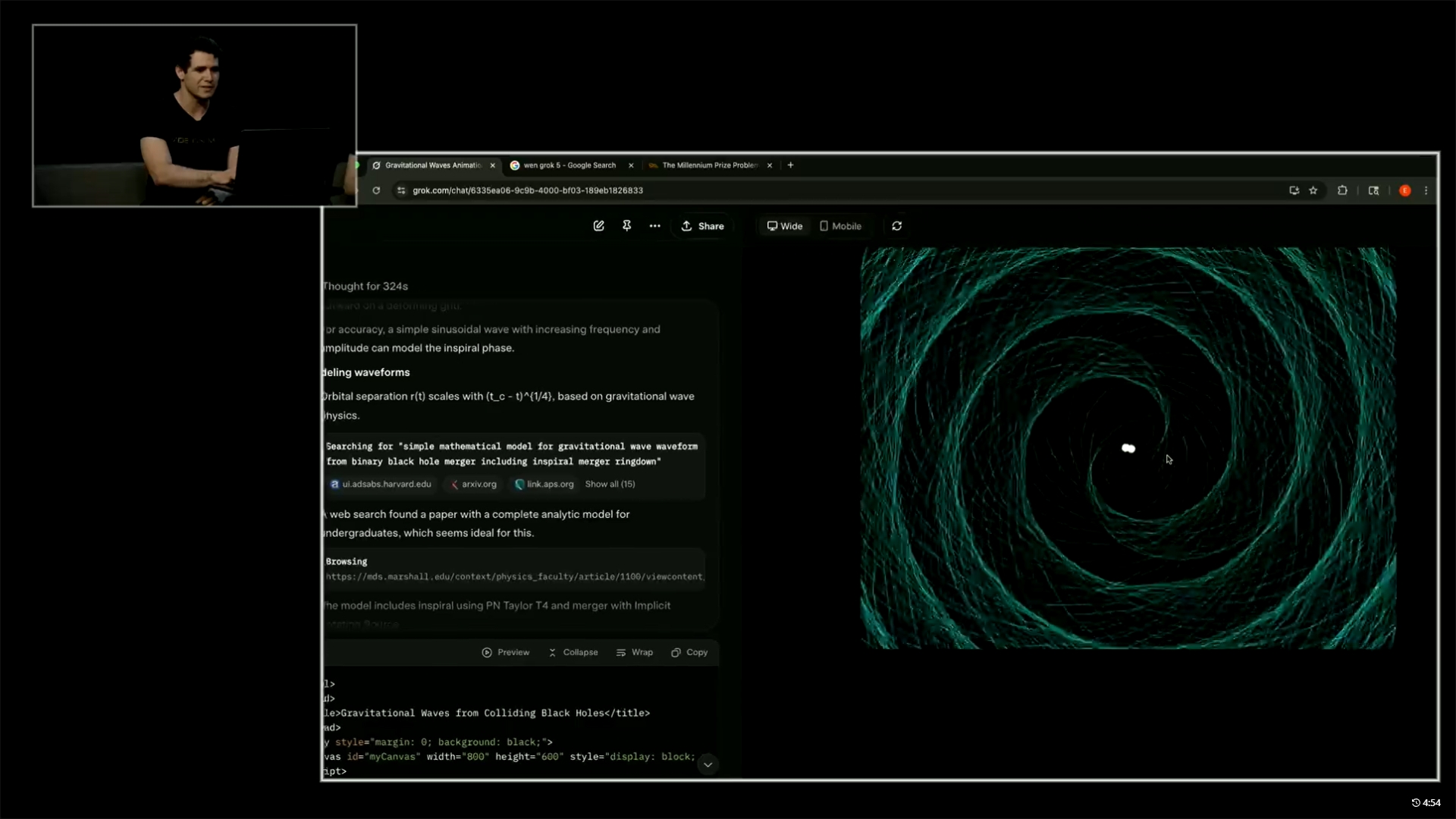Switch preview to Mobile mode
1456x819 pixels.
click(x=840, y=226)
